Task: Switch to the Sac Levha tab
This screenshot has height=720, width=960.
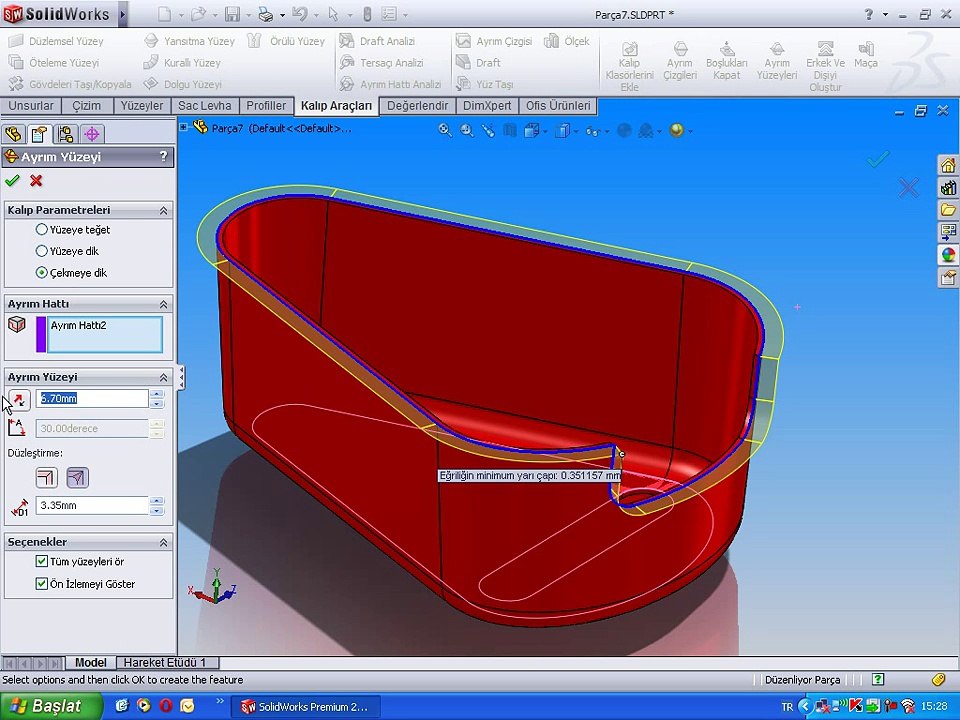Action: pos(204,105)
